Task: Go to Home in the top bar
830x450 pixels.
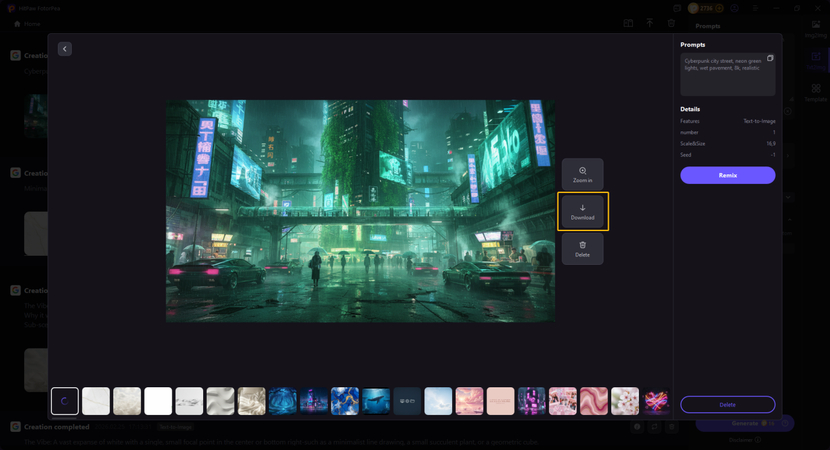Action: [28, 23]
